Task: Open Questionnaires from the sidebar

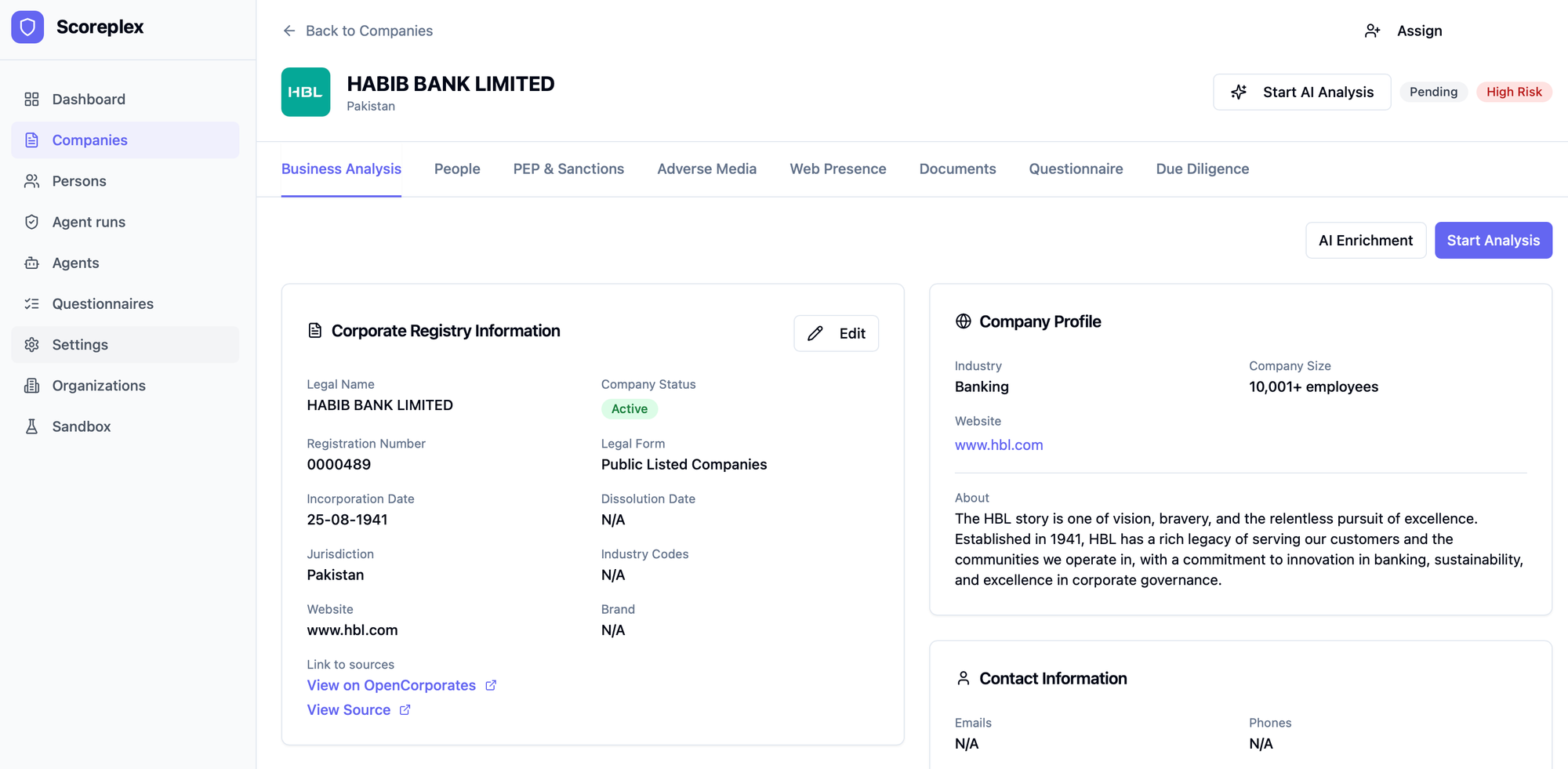Action: coord(102,303)
